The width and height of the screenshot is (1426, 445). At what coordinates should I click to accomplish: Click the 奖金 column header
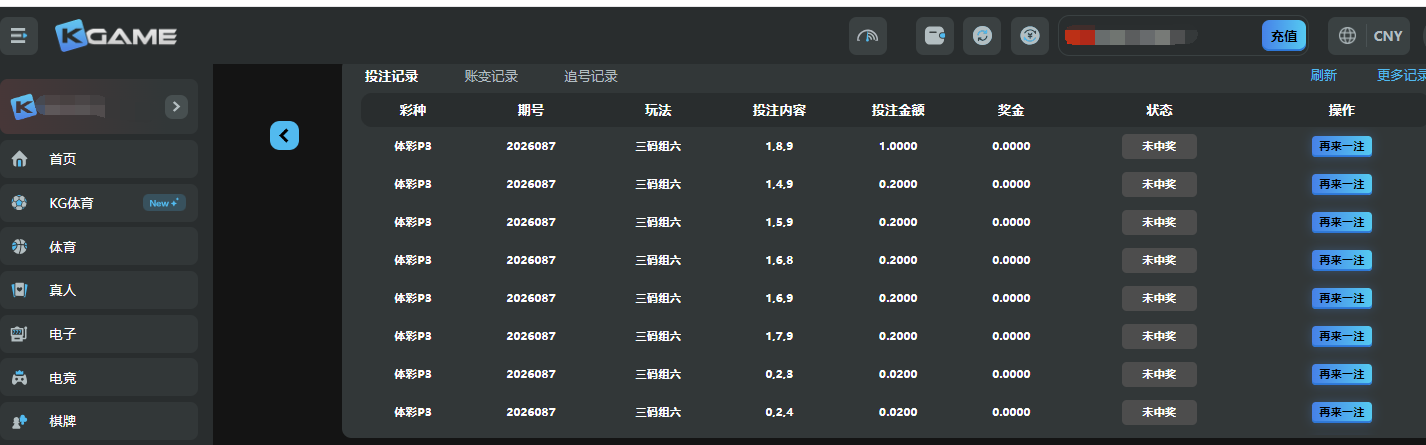[x=1011, y=110]
